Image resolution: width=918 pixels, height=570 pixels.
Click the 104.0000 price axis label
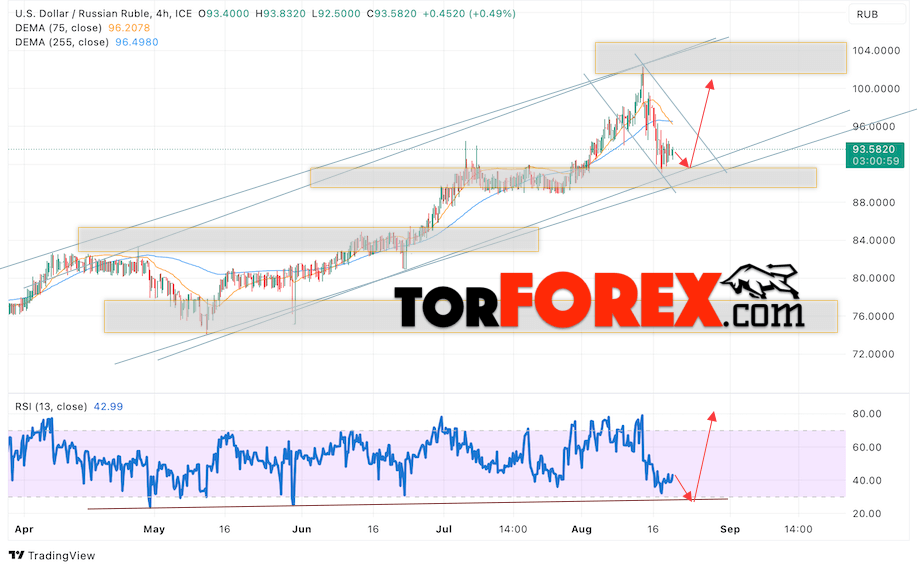[876, 51]
